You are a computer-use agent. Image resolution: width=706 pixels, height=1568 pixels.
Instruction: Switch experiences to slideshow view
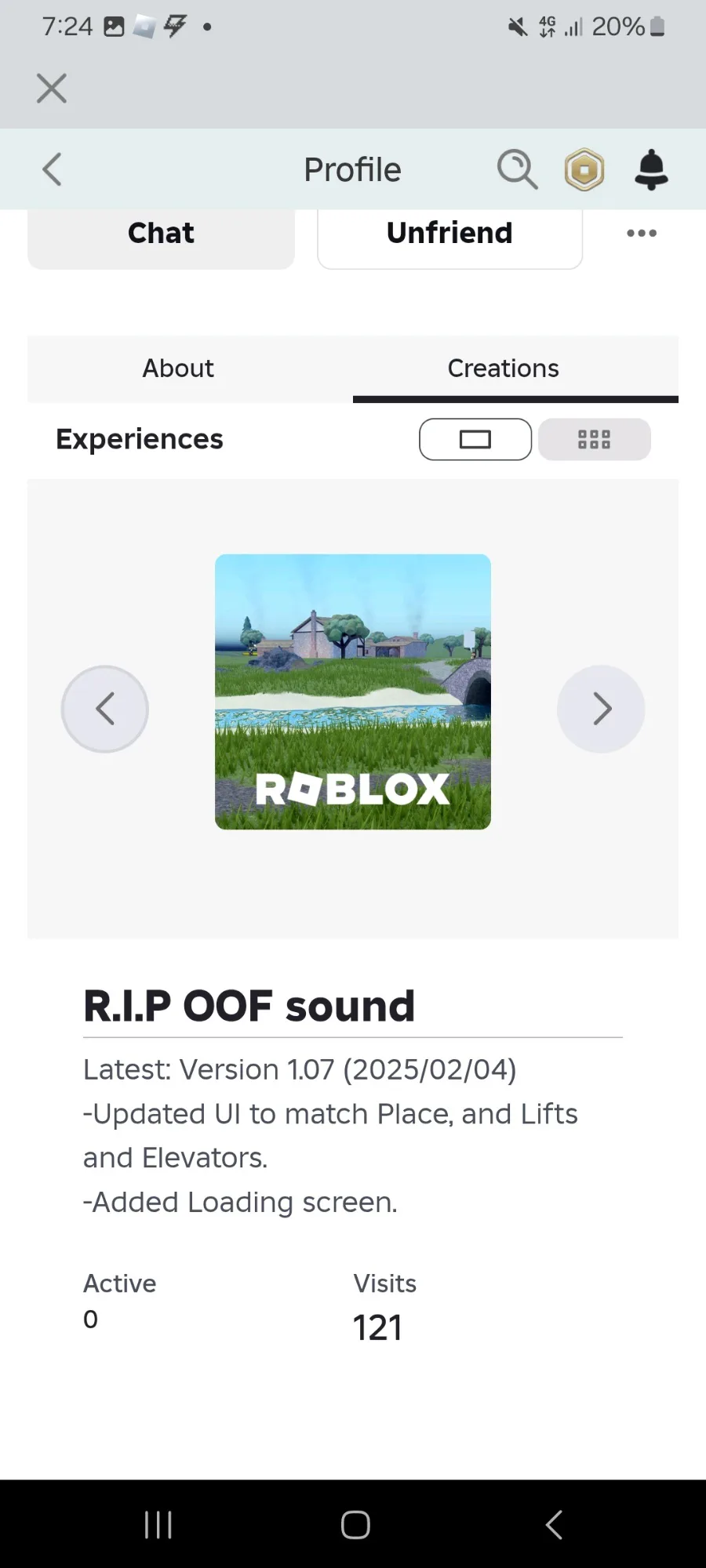475,439
